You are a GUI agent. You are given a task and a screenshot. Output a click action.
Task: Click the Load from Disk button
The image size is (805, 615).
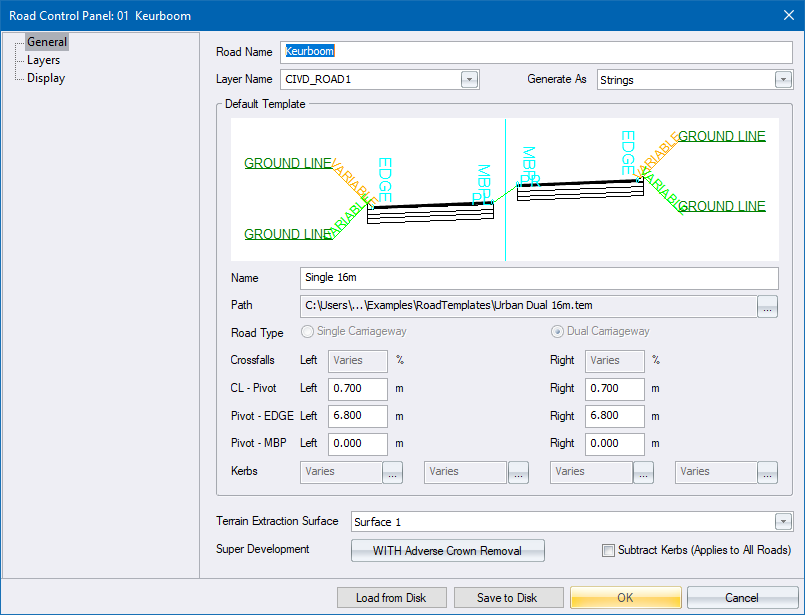coord(391,598)
